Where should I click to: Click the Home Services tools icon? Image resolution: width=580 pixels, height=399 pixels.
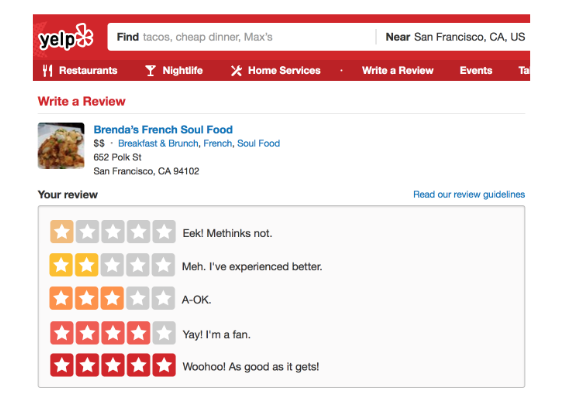tap(236, 70)
